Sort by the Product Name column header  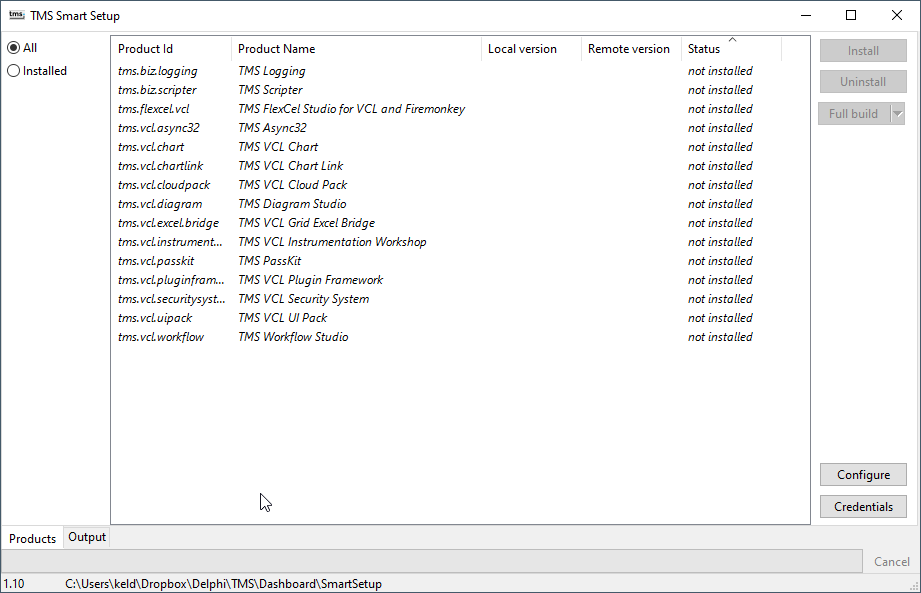point(357,49)
